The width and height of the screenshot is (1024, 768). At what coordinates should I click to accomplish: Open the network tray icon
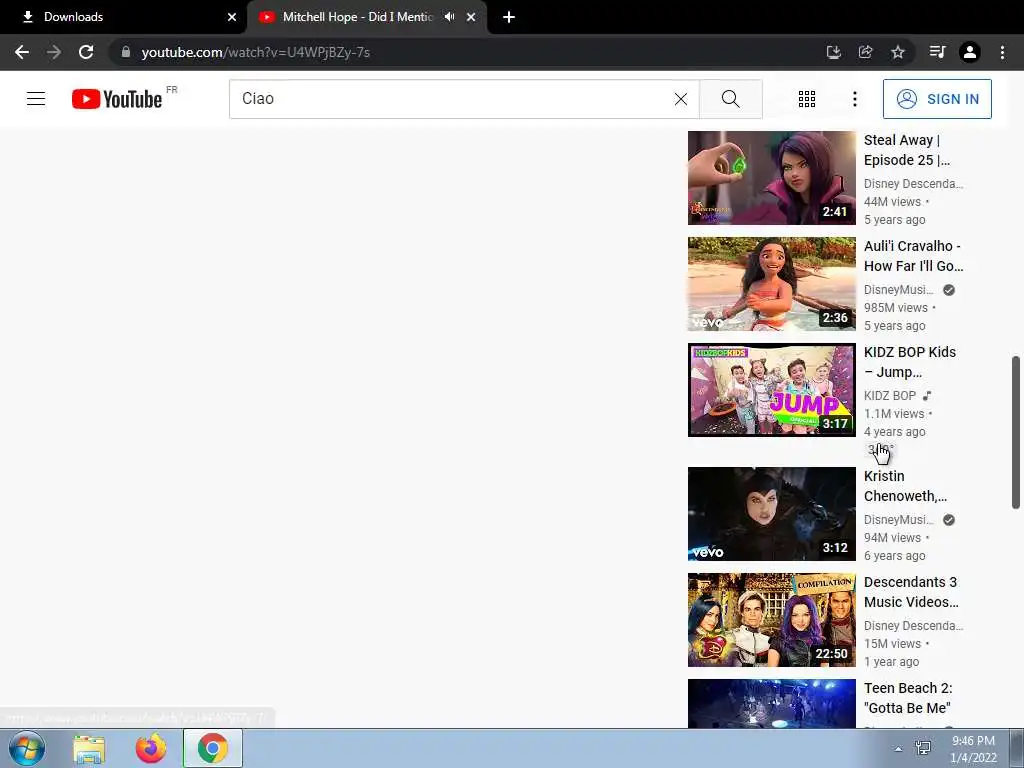click(x=923, y=748)
